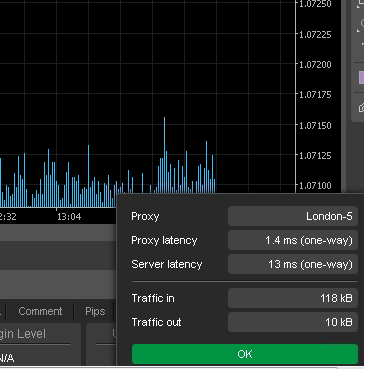Click the tallest blue tick volume bar
The width and height of the screenshot is (367, 369).
coord(164,155)
